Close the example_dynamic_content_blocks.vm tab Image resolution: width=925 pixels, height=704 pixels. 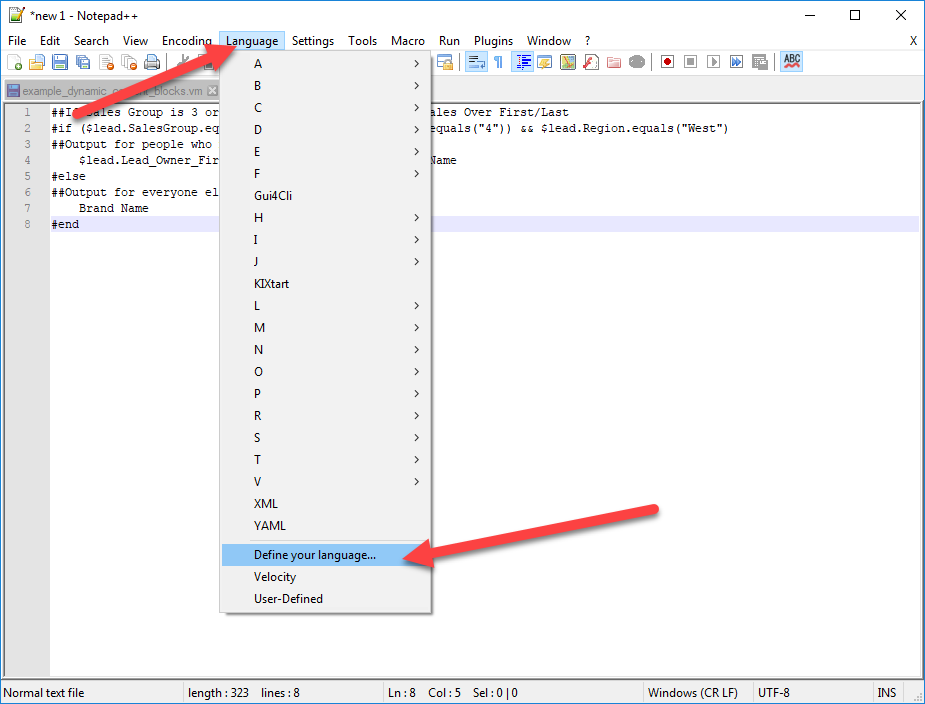click(x=212, y=91)
